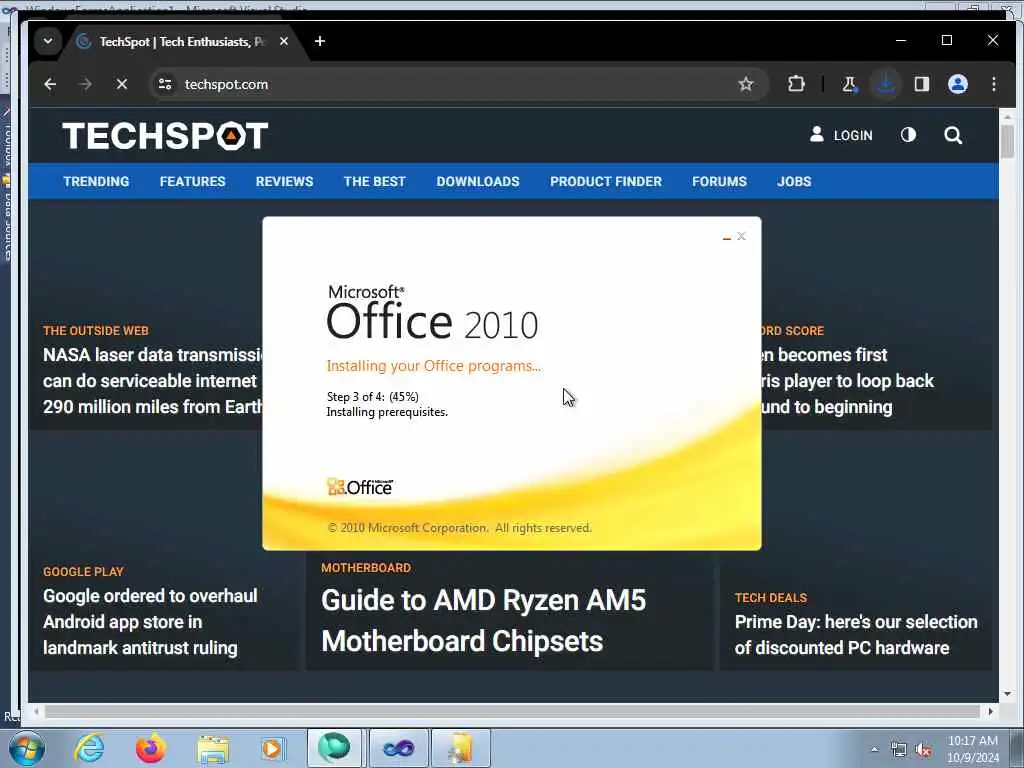Open the FORUMS menu
Screen dimensions: 1024x768
click(x=719, y=182)
